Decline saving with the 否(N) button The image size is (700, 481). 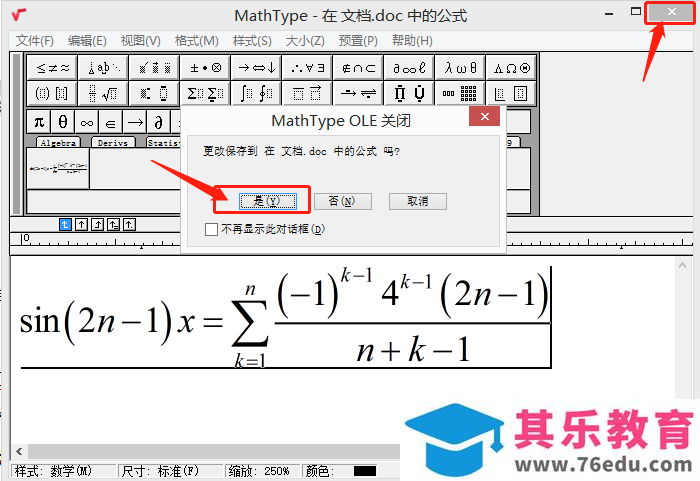[342, 201]
